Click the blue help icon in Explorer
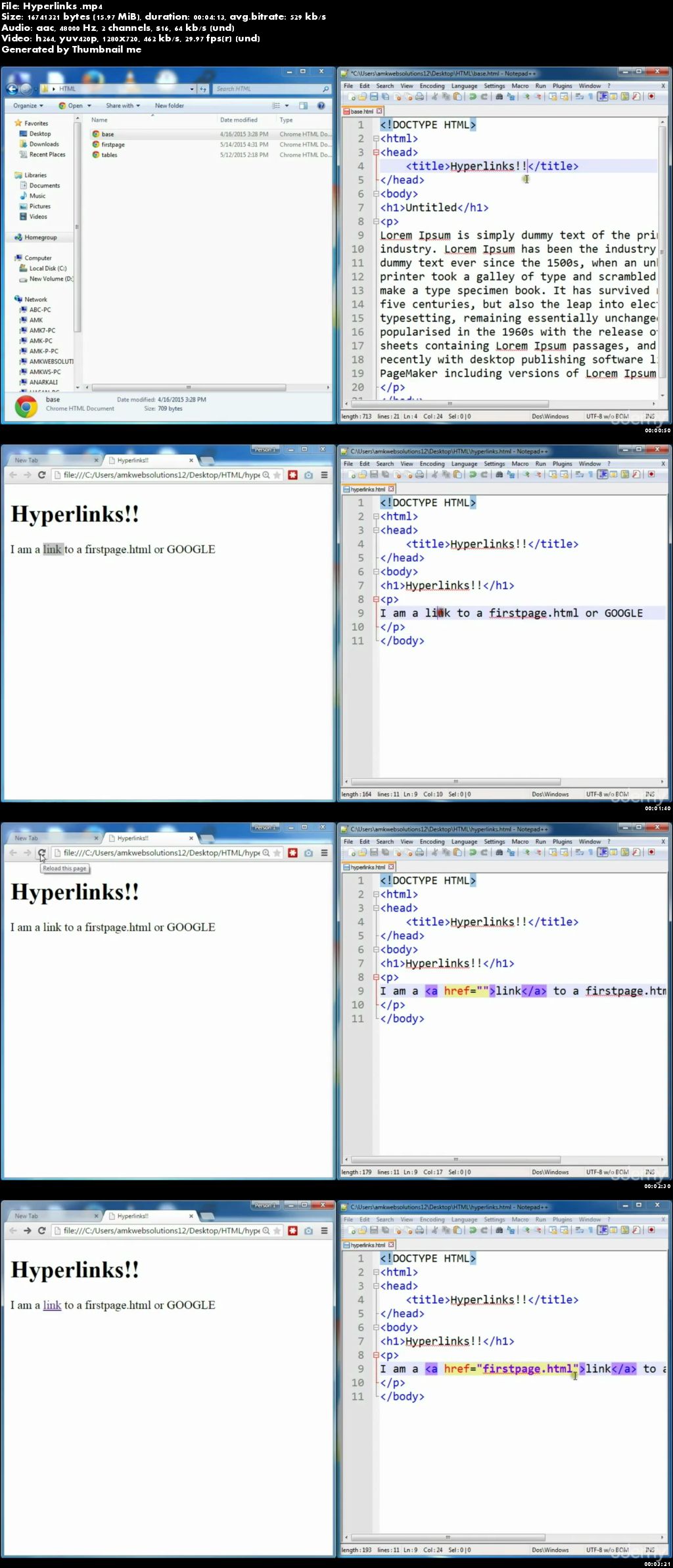Screen dimensions: 673x1568 tap(321, 106)
